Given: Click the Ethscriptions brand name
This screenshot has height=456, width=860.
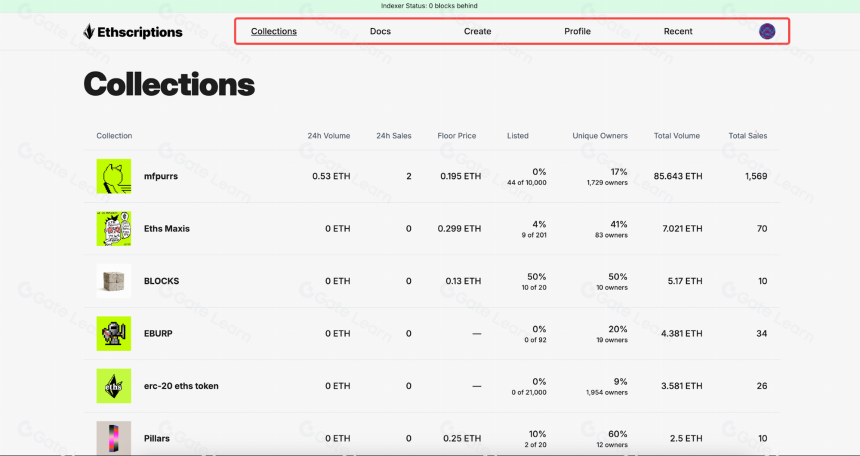Looking at the screenshot, I should [140, 32].
